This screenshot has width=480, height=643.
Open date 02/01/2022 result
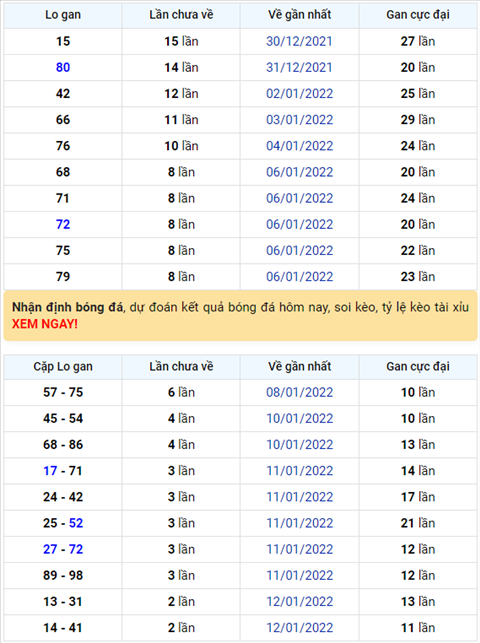click(299, 93)
